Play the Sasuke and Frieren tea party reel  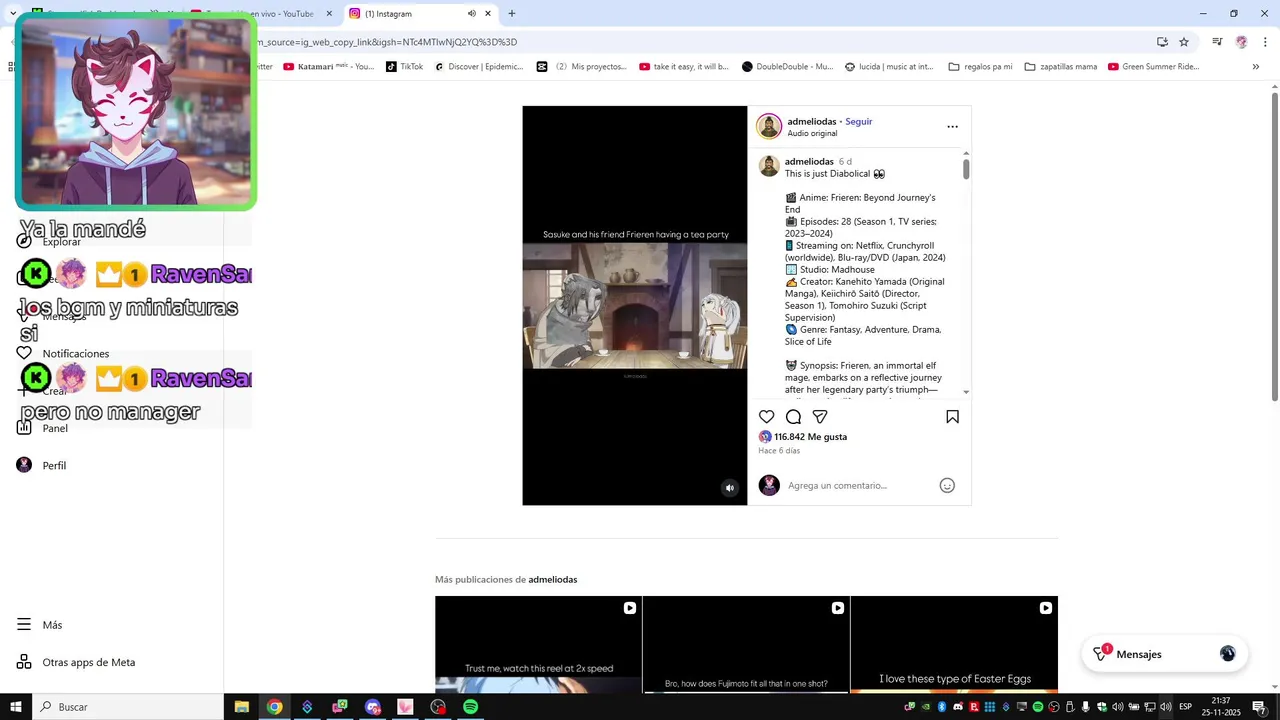[634, 306]
